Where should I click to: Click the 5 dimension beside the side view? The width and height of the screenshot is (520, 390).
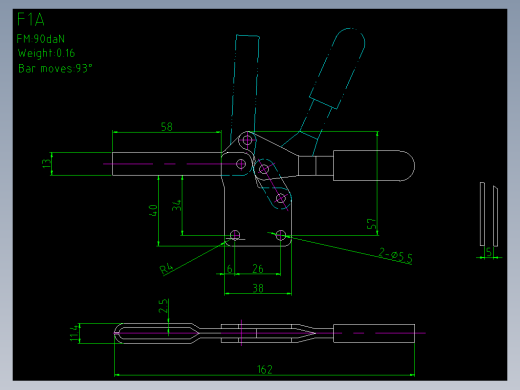click(x=489, y=252)
